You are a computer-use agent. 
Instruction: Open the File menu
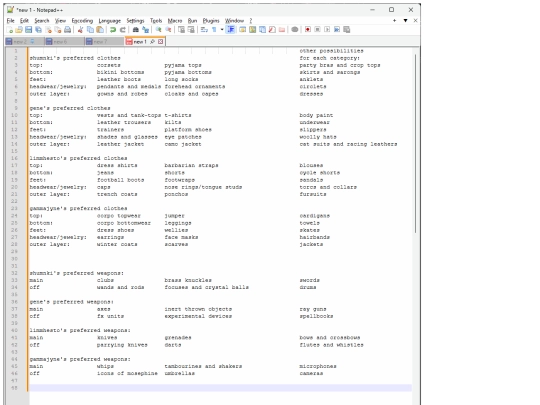11,21
